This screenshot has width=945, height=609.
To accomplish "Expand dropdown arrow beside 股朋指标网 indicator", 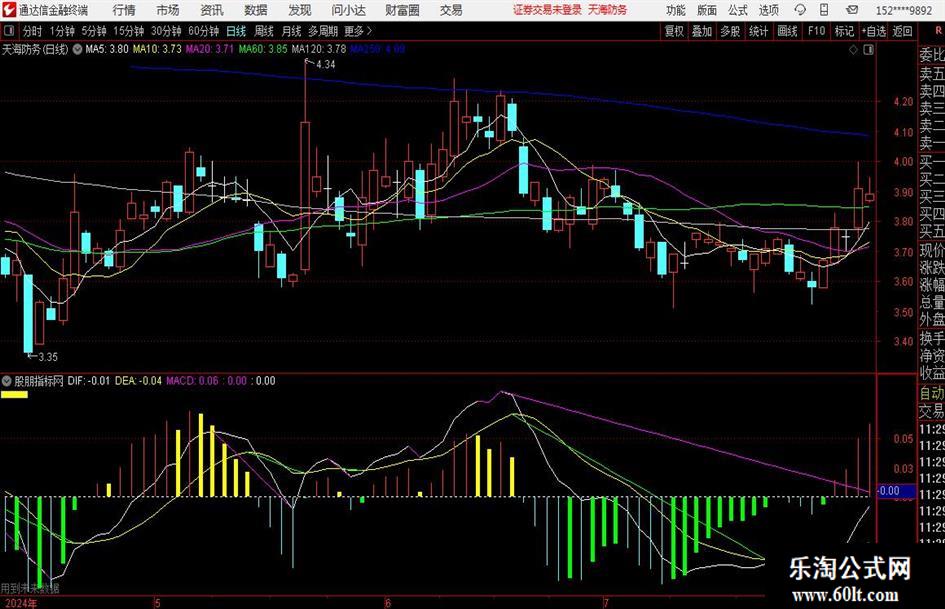I will tap(7, 380).
